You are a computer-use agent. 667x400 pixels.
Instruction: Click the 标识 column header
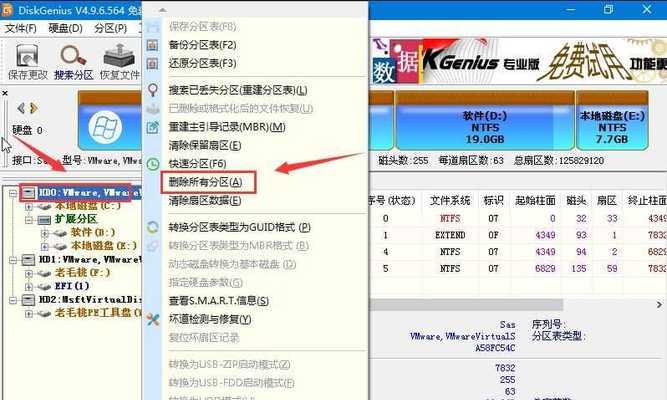tap(493, 200)
